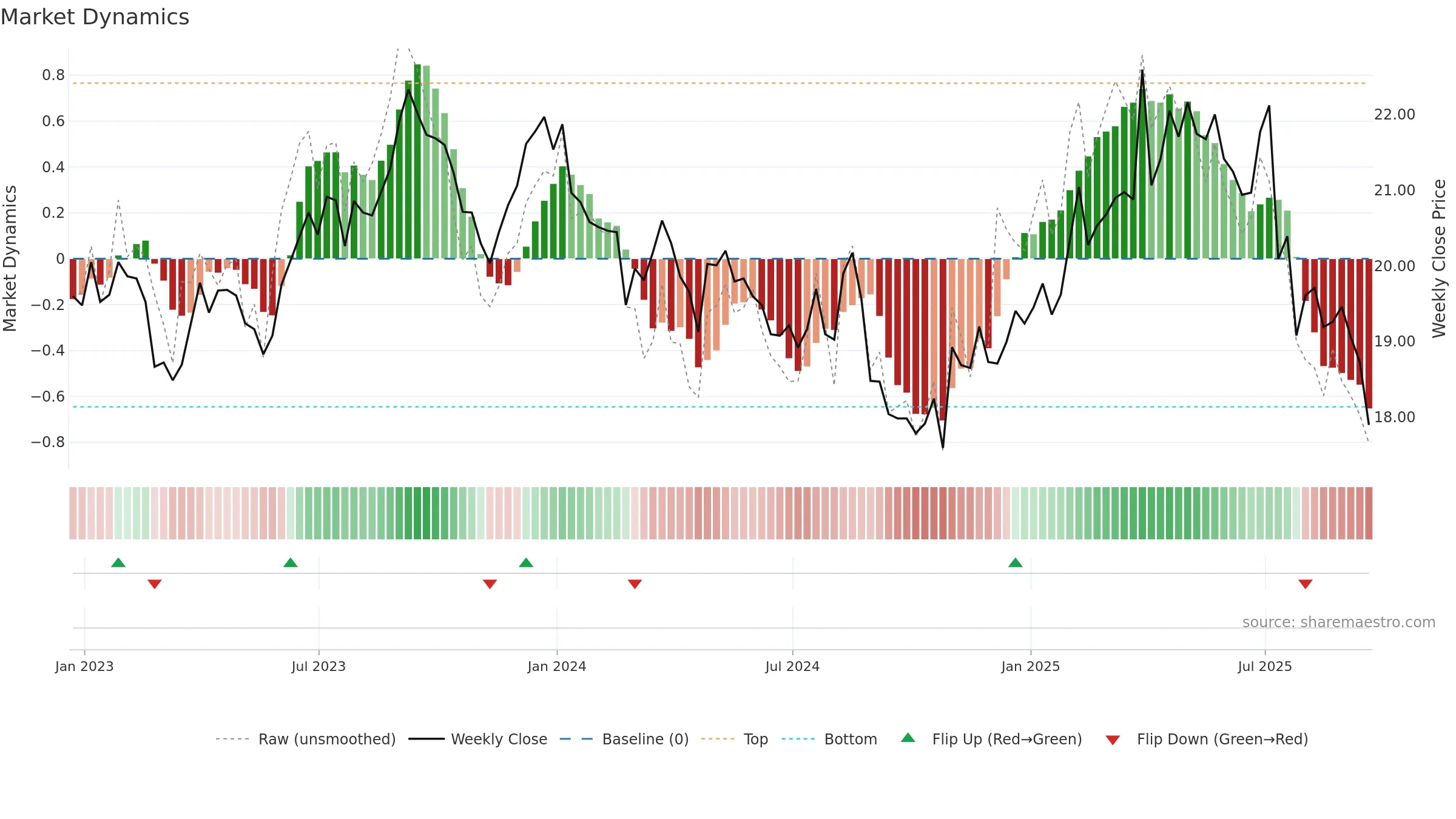Click the Weekly Close Price axis title
The width and height of the screenshot is (1456, 819).
tap(1439, 258)
